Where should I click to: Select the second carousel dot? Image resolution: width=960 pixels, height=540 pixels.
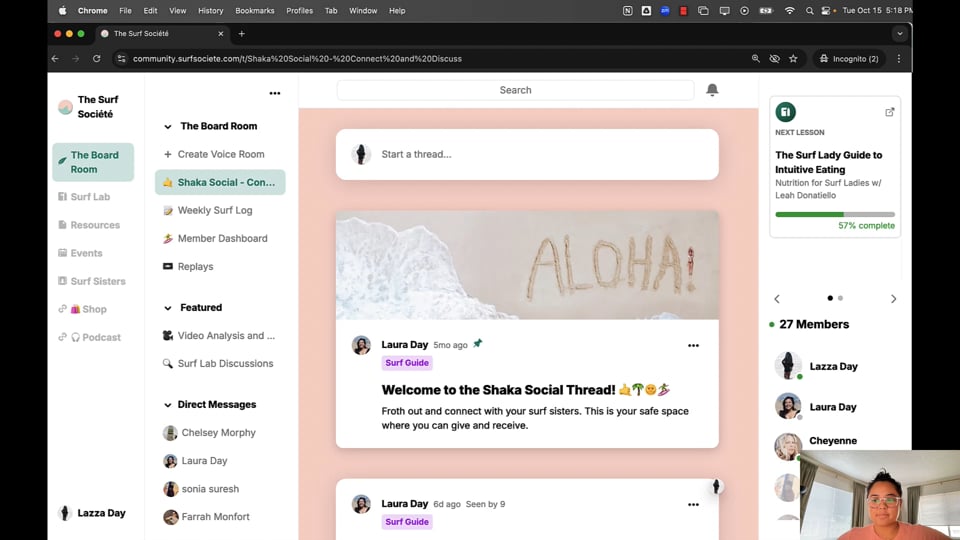(841, 298)
